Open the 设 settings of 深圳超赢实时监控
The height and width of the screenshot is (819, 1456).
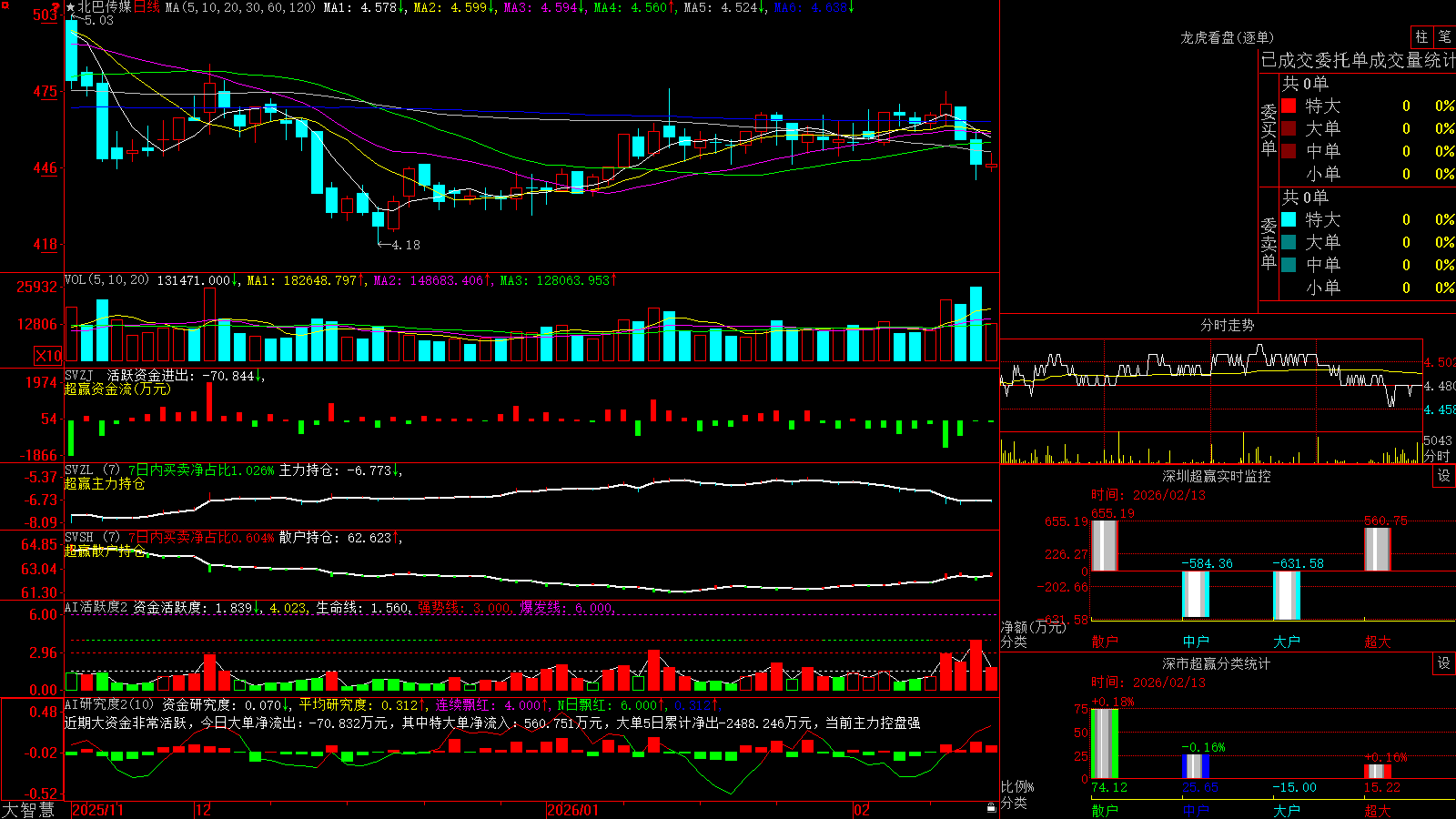[x=1444, y=476]
